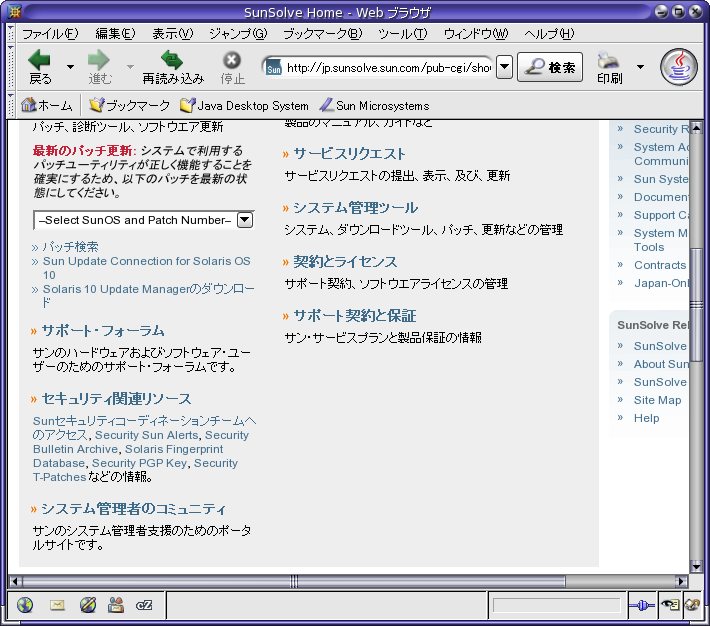This screenshot has width=710, height=626.
Task: Click the horizontal scrollbar left arrow
Action: (14, 581)
